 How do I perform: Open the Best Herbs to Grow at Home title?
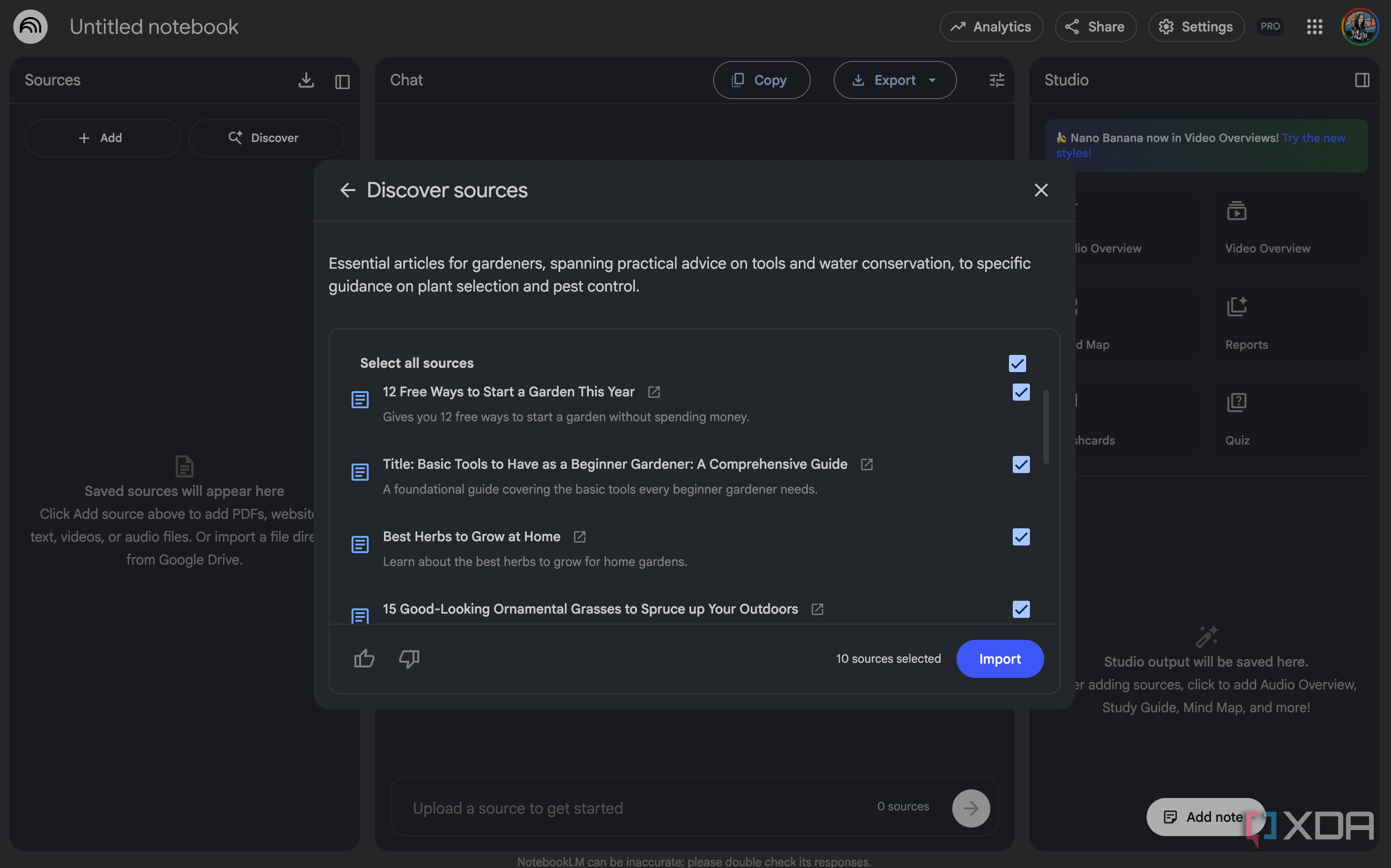471,537
